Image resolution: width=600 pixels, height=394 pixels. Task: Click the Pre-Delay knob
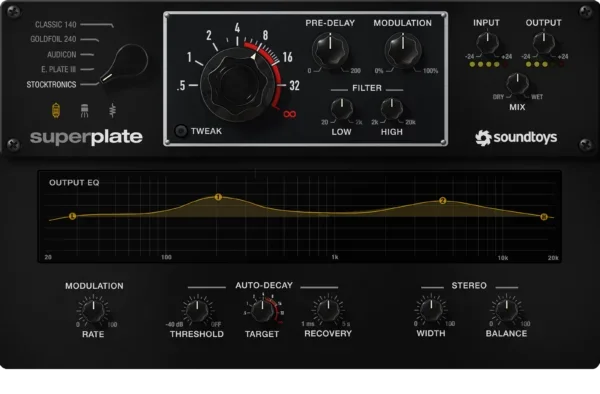(330, 50)
